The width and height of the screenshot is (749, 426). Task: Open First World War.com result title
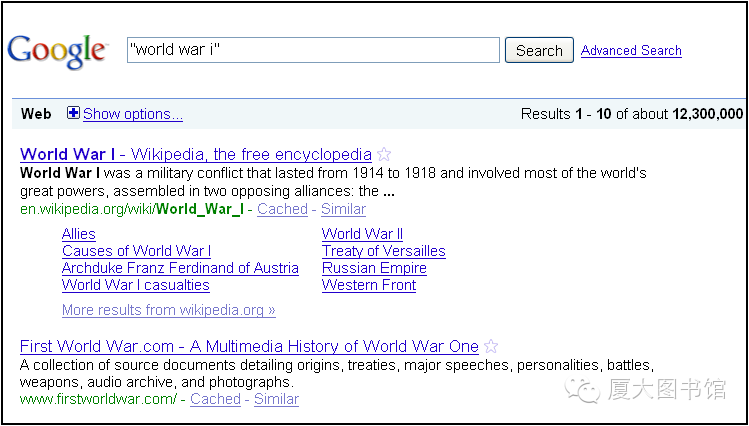249,346
